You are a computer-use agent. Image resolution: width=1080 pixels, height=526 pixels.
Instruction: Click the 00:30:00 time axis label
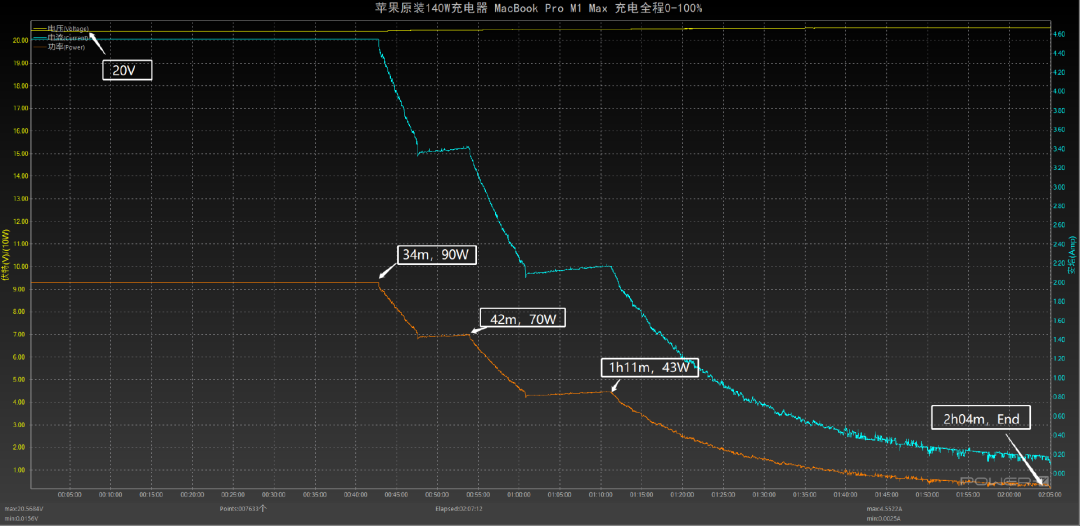click(x=273, y=494)
